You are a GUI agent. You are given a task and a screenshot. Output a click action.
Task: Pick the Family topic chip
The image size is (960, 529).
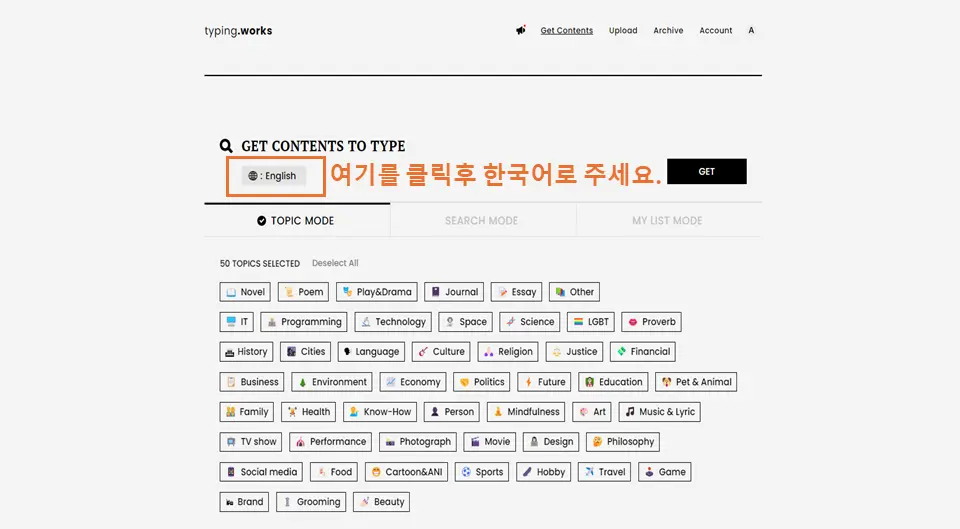pos(247,412)
